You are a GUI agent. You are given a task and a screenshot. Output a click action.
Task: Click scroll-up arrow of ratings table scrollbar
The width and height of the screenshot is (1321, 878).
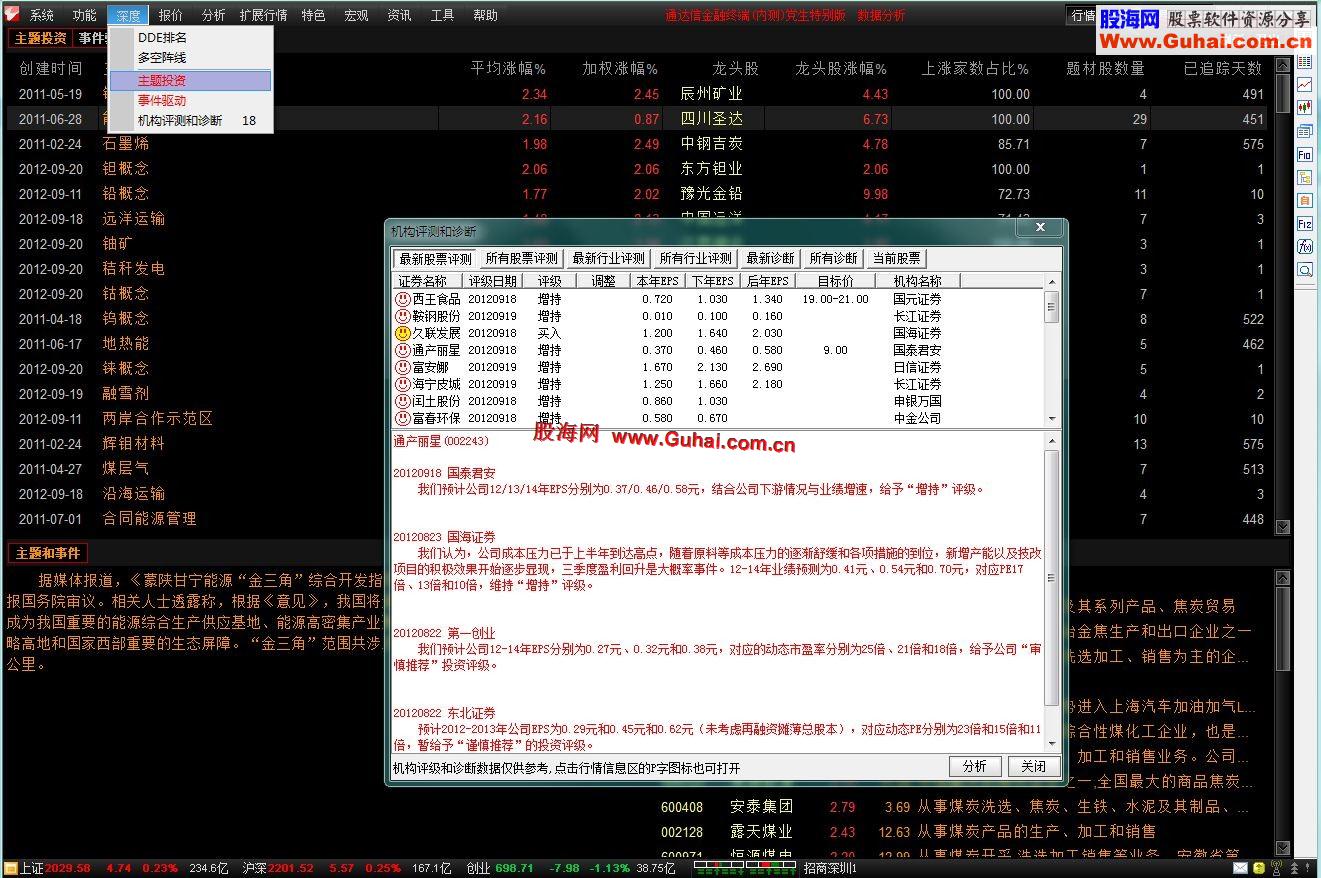tap(1051, 282)
